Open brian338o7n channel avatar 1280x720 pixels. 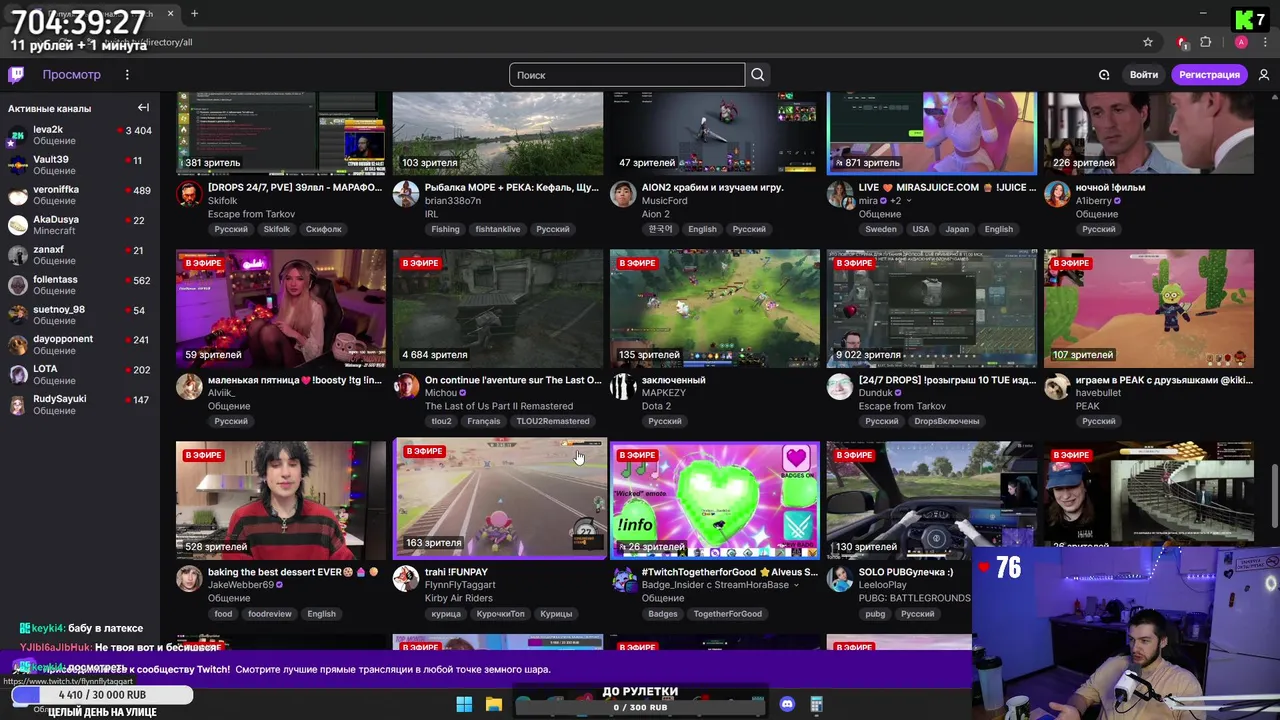coord(406,194)
